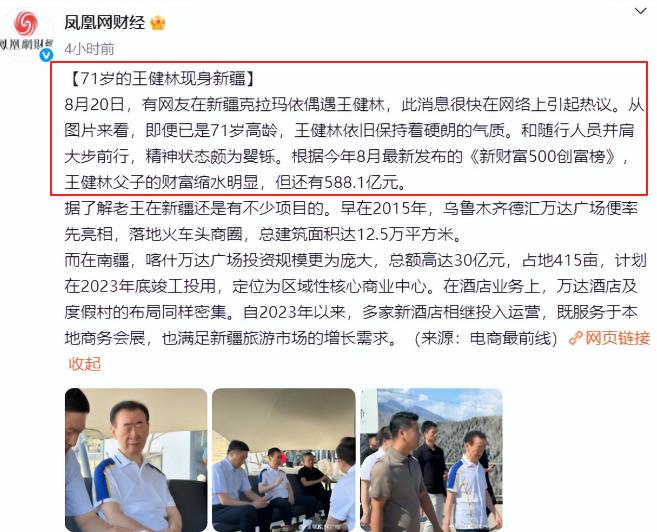
Task: Click the Phoenix Finance avatar logo
Action: click(26, 32)
